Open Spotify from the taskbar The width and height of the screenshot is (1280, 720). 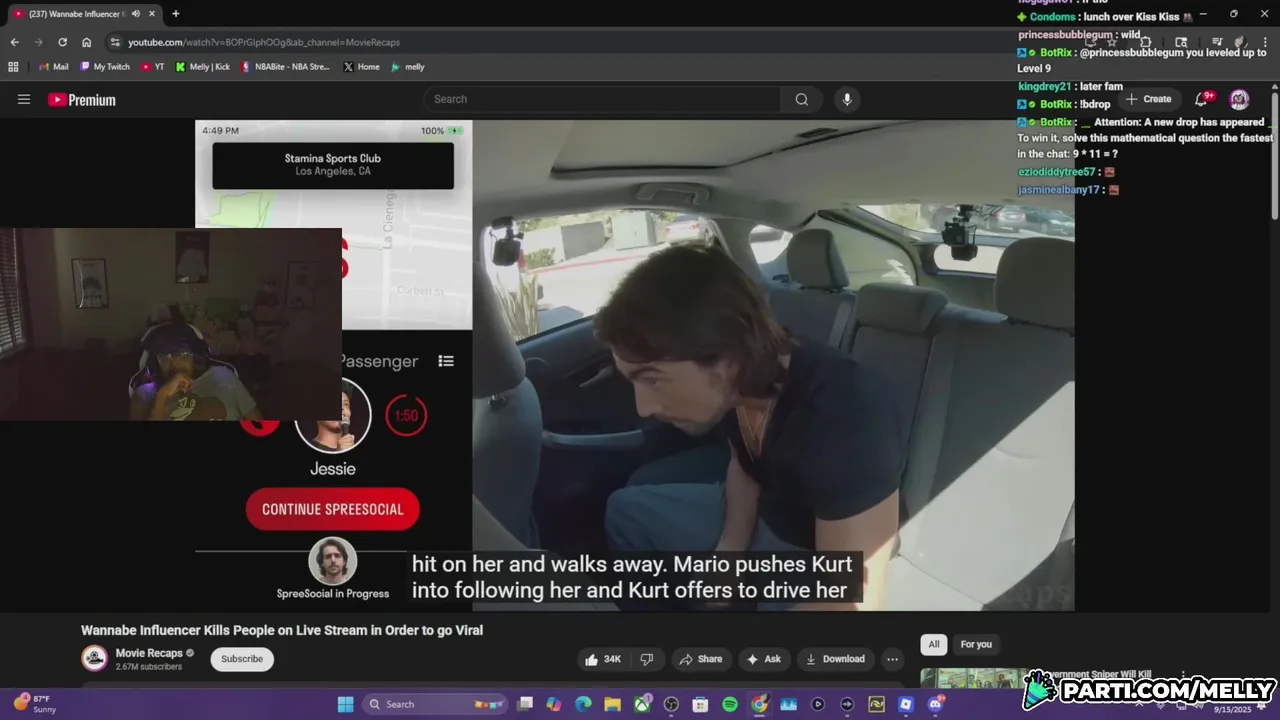coord(730,704)
